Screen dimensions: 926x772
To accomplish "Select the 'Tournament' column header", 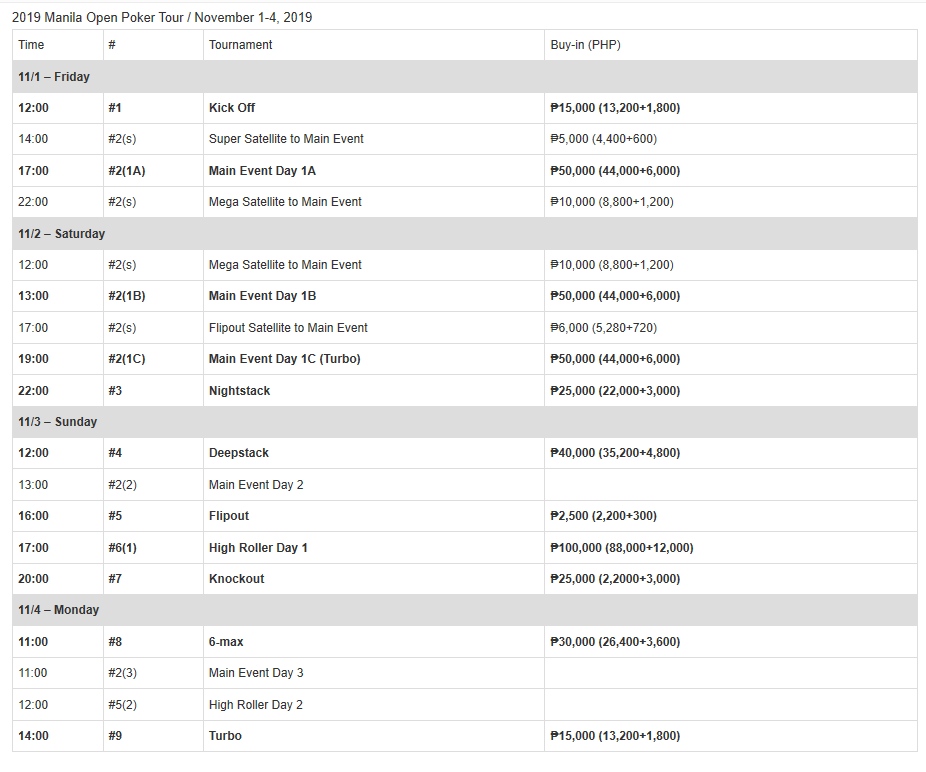I will [374, 45].
